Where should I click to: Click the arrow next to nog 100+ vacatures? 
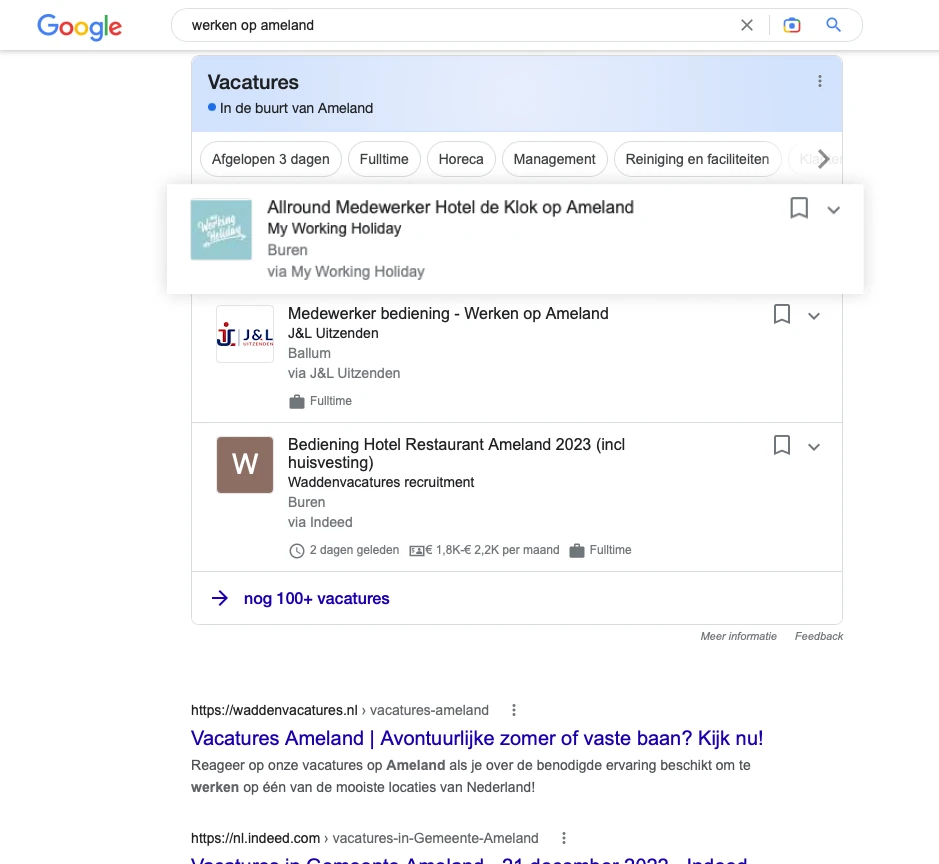[x=220, y=598]
